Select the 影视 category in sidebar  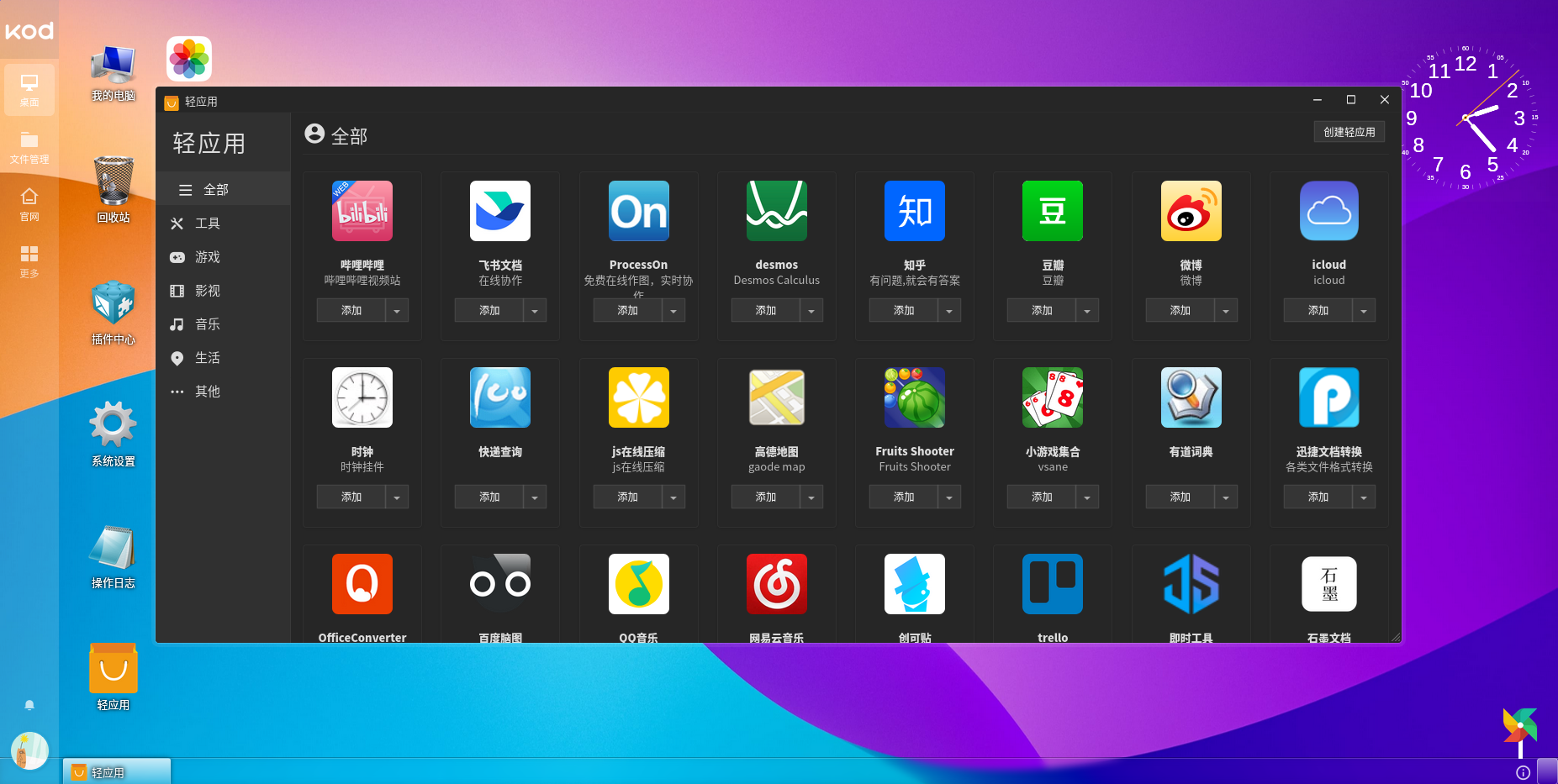point(224,291)
